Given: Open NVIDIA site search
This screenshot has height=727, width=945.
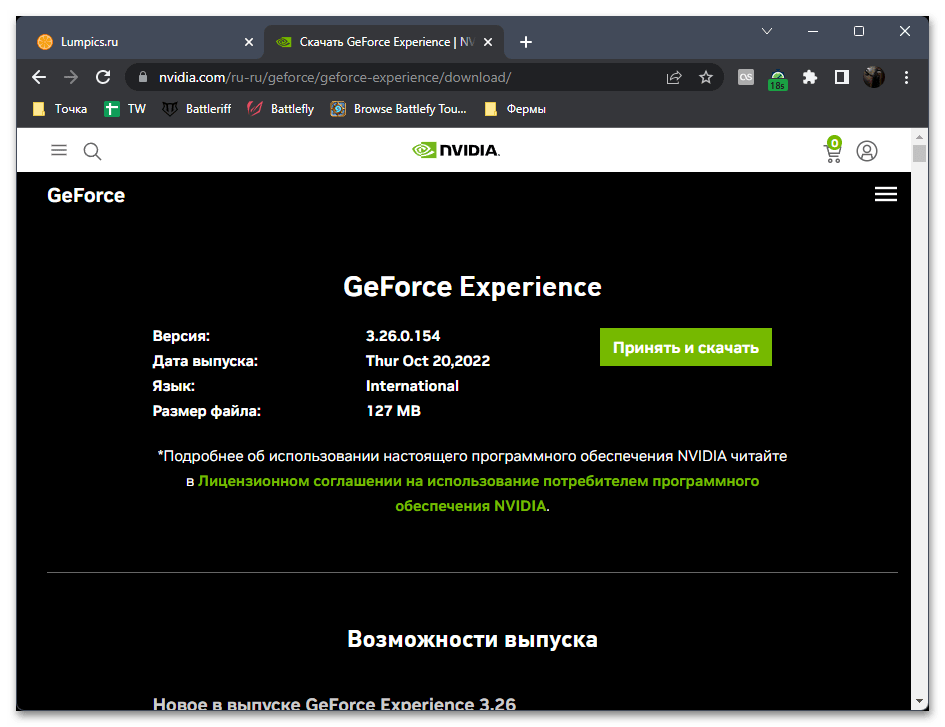Looking at the screenshot, I should pos(92,151).
